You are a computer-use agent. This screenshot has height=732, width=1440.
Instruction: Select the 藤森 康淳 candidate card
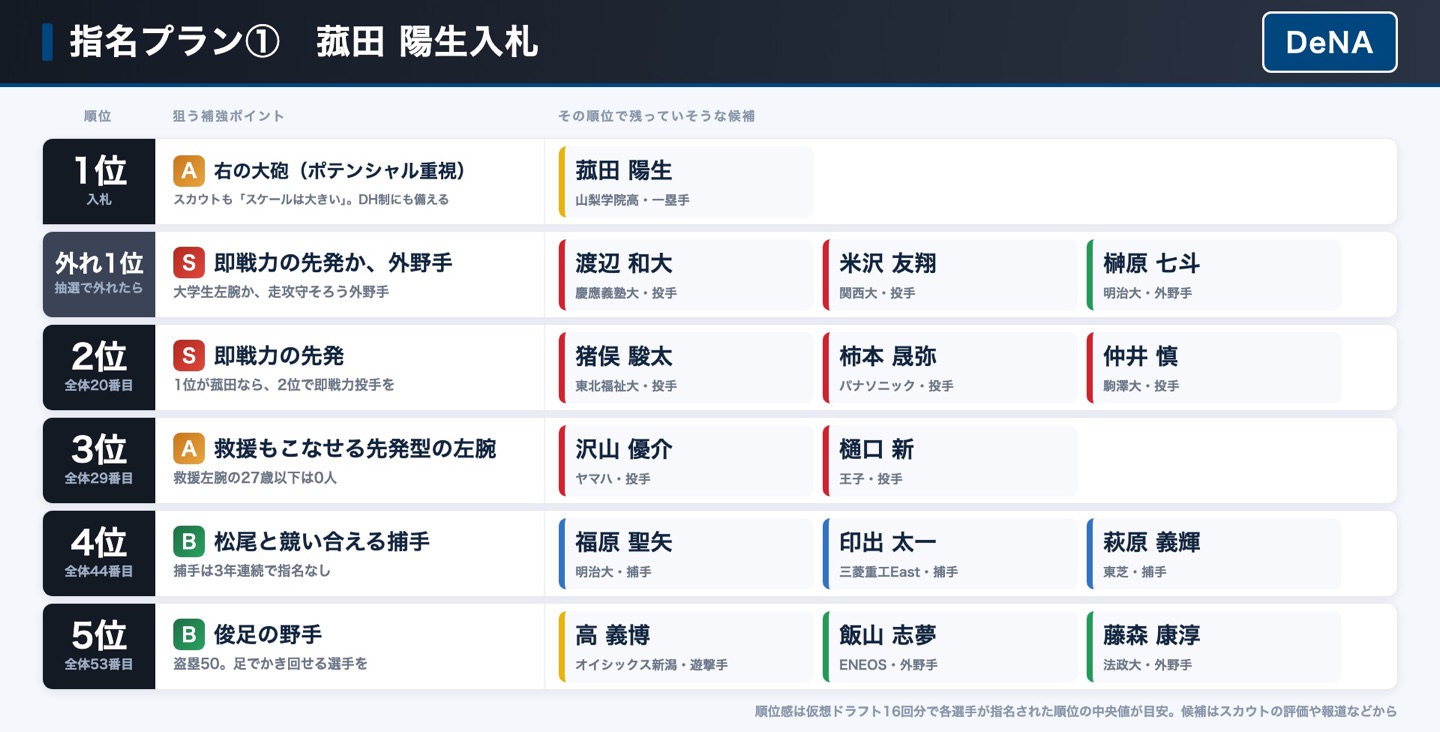pos(1214,647)
